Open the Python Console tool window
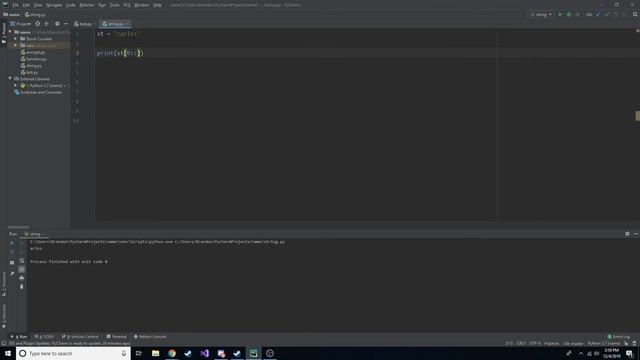The height and width of the screenshot is (360, 640). 150,337
